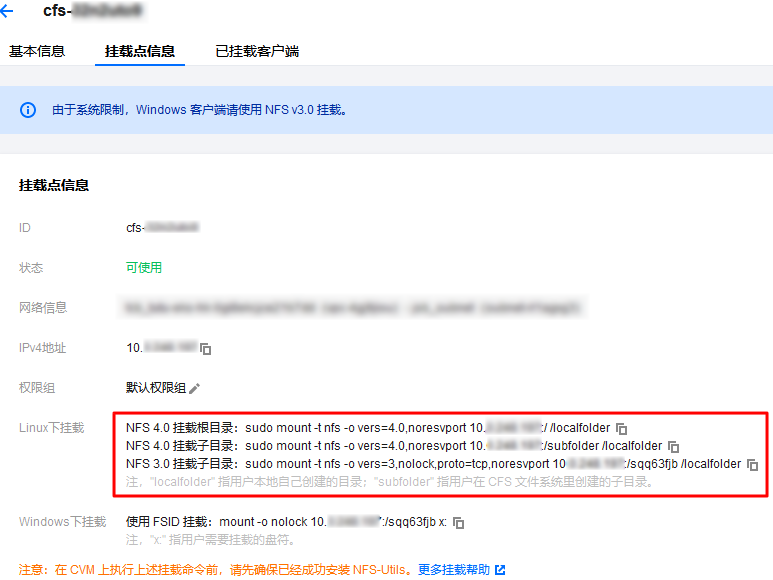
Task: Click the Windows NFS v3.0 notice text
Action: [x=200, y=110]
